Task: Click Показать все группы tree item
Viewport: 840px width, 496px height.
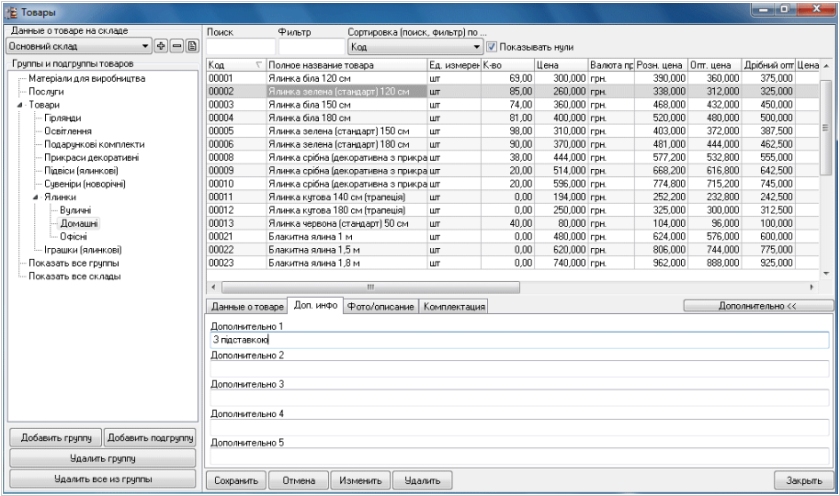Action: [x=74, y=263]
